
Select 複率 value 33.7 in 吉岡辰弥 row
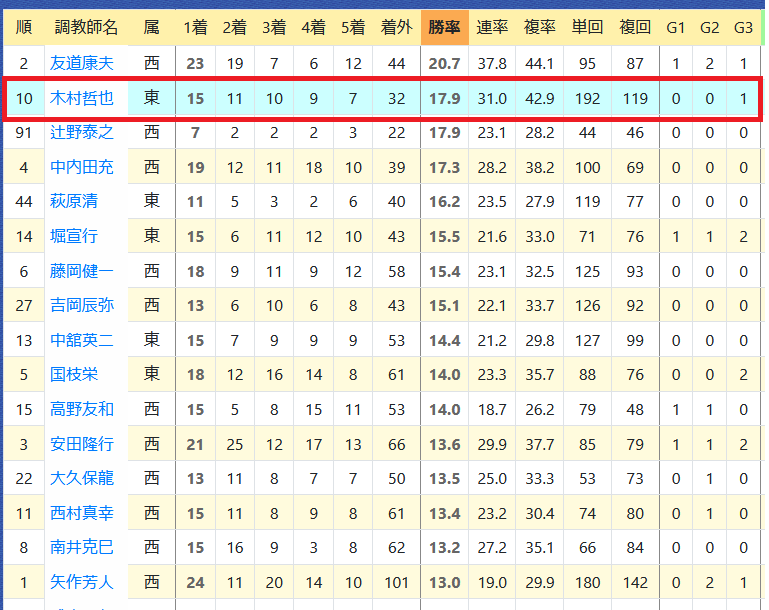point(539,306)
